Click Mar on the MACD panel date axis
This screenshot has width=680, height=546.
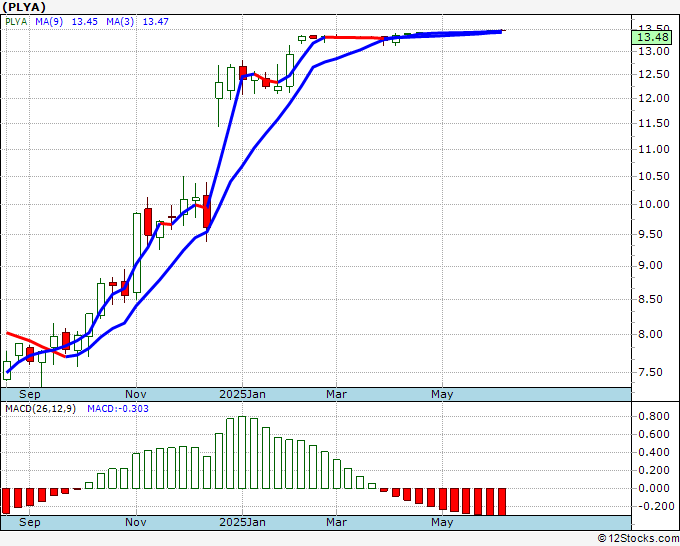[337, 522]
